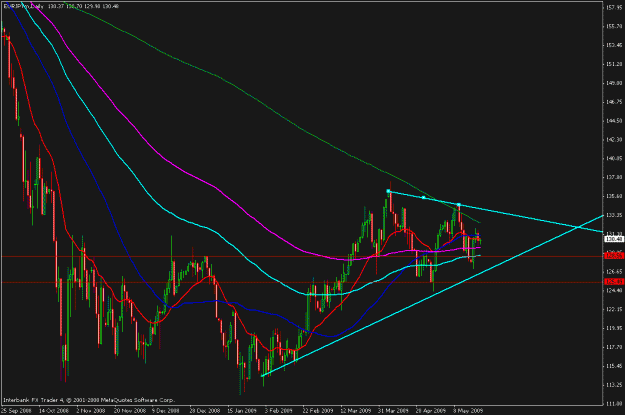Click the 20 Apr 2009 date label
The image size is (625, 415).
coord(431,410)
